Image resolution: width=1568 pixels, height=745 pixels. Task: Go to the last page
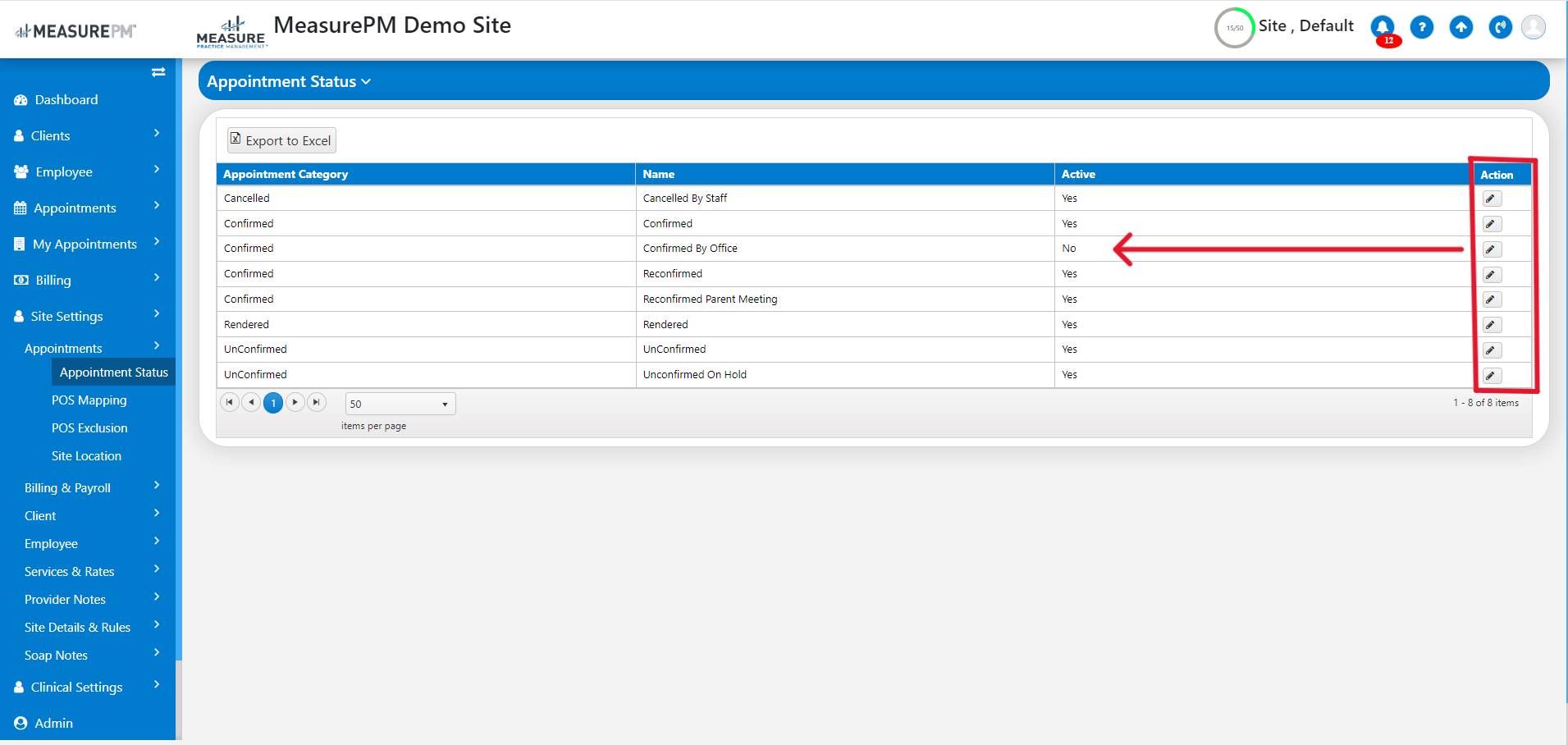pos(317,402)
